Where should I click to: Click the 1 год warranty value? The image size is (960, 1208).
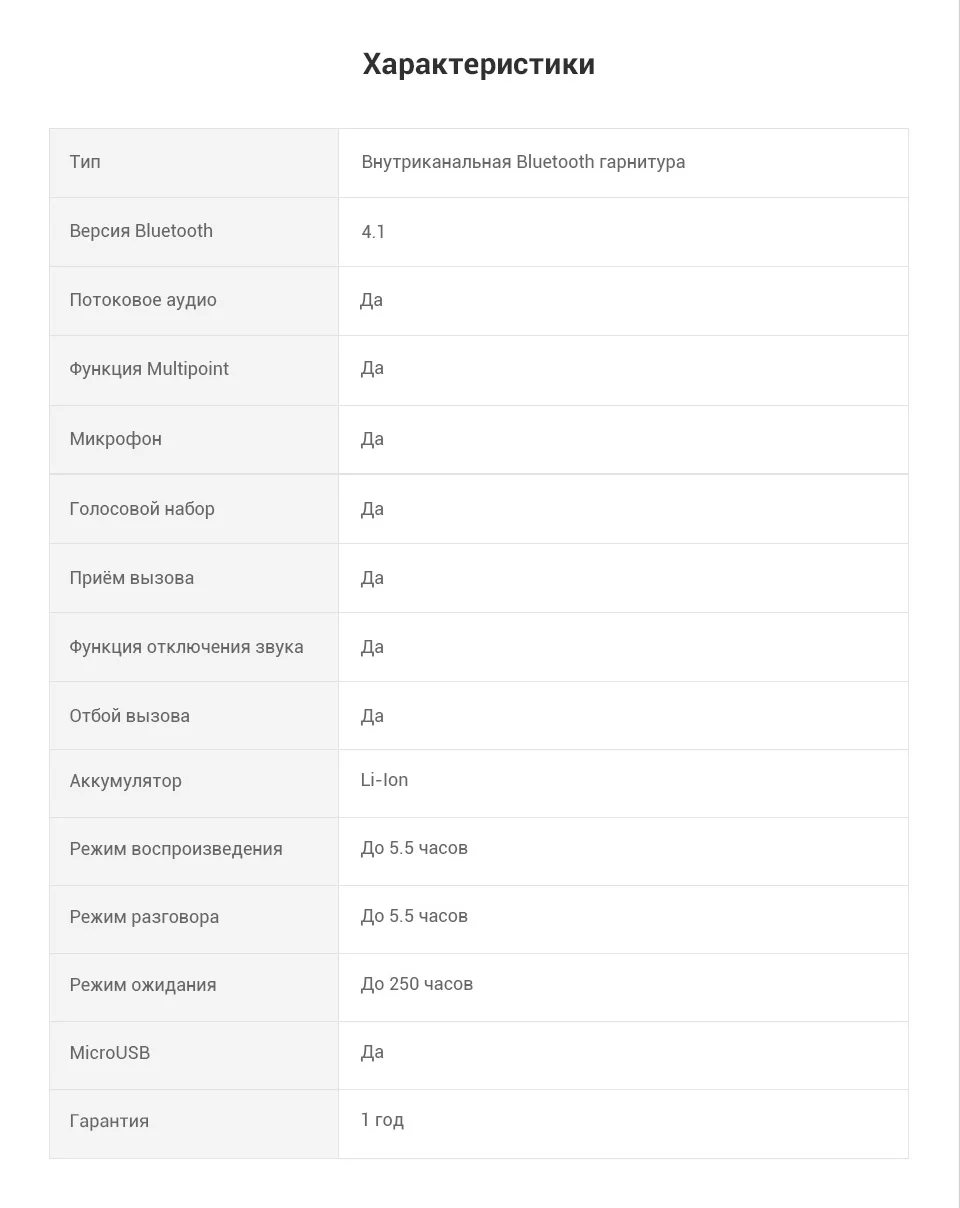click(x=382, y=1120)
